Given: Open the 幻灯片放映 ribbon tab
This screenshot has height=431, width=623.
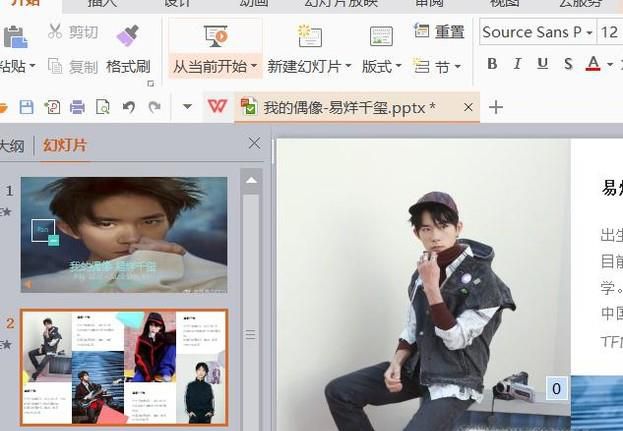Looking at the screenshot, I should [x=341, y=2].
